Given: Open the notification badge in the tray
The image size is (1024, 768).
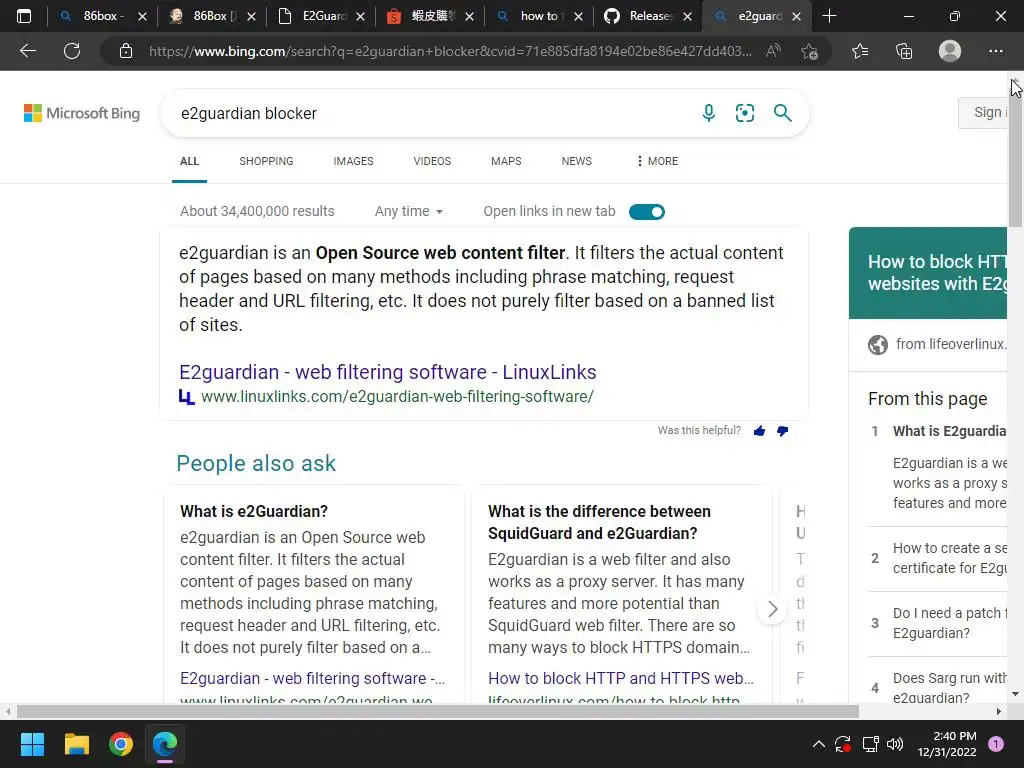Looking at the screenshot, I should click(x=996, y=744).
